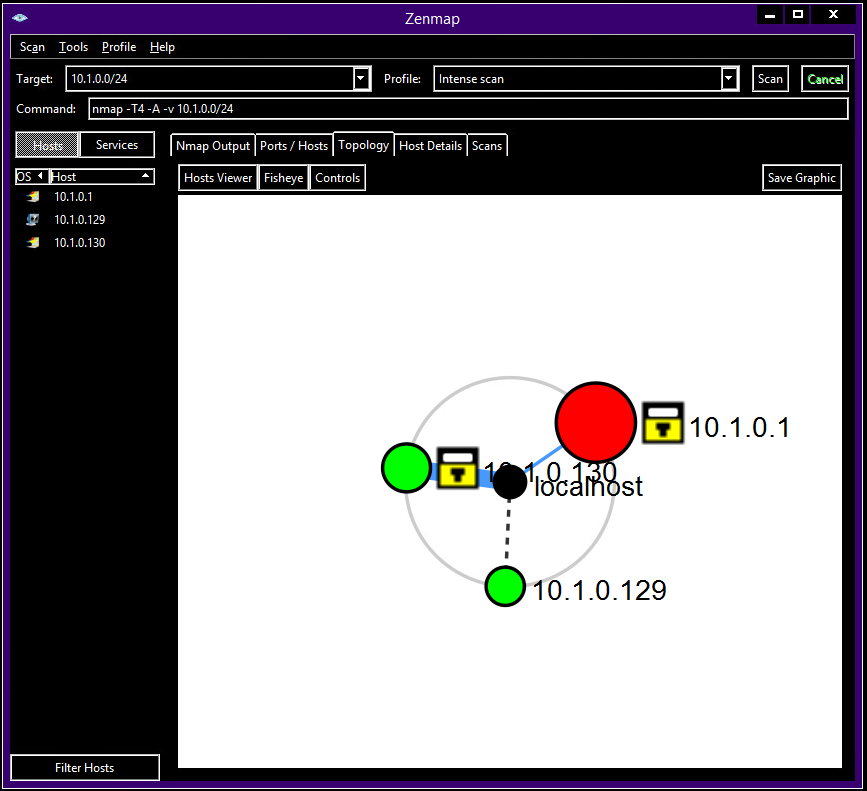Select host 10.1.0.1 in list
Screen dimensions: 867x791
74,197
